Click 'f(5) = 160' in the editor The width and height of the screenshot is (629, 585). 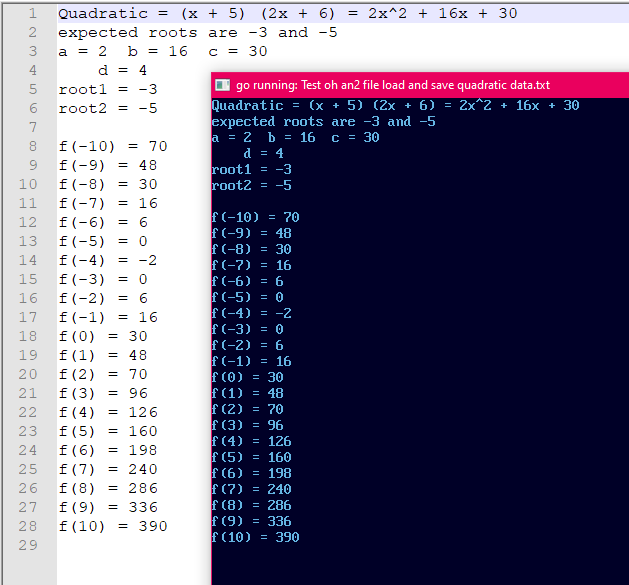(x=108, y=431)
